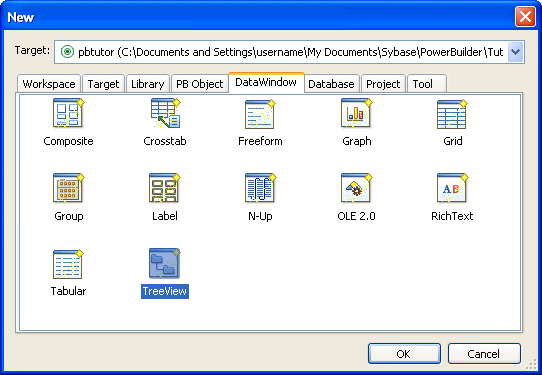
Task: Open the PB Object tab
Action: (x=199, y=84)
